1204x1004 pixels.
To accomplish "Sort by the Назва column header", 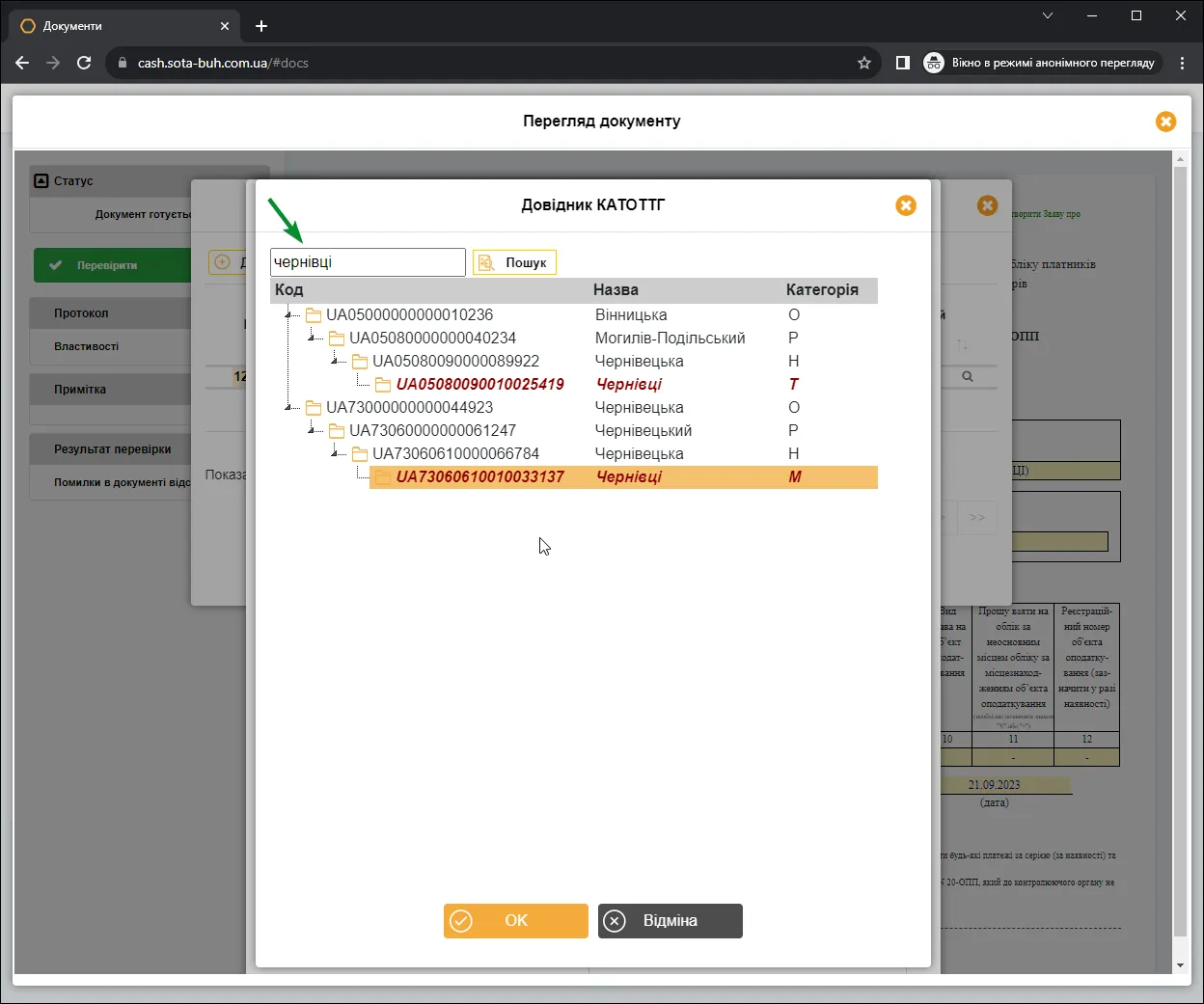I will (x=616, y=290).
